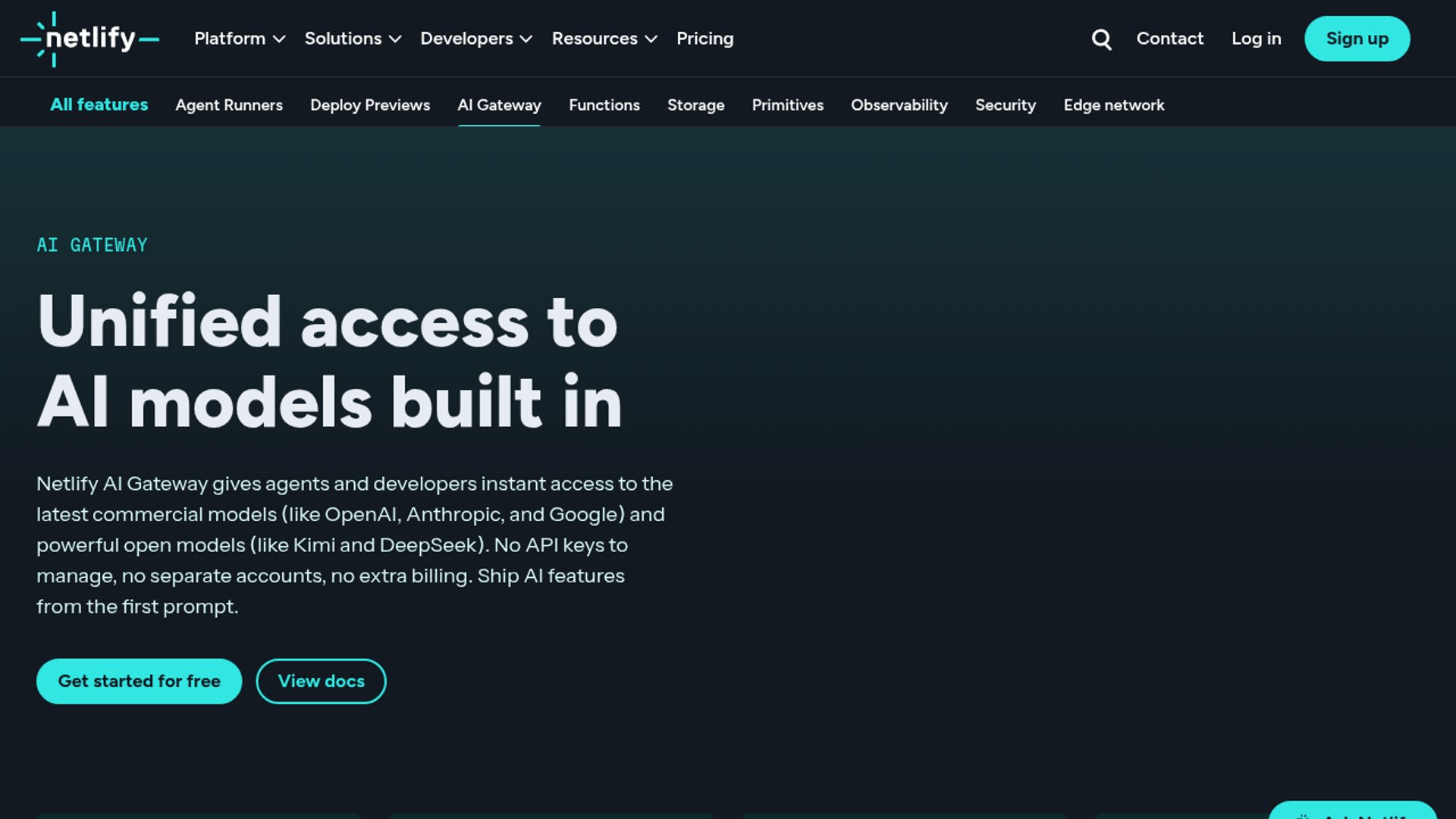1456x819 pixels.
Task: Go to the Pricing page
Action: coord(704,39)
